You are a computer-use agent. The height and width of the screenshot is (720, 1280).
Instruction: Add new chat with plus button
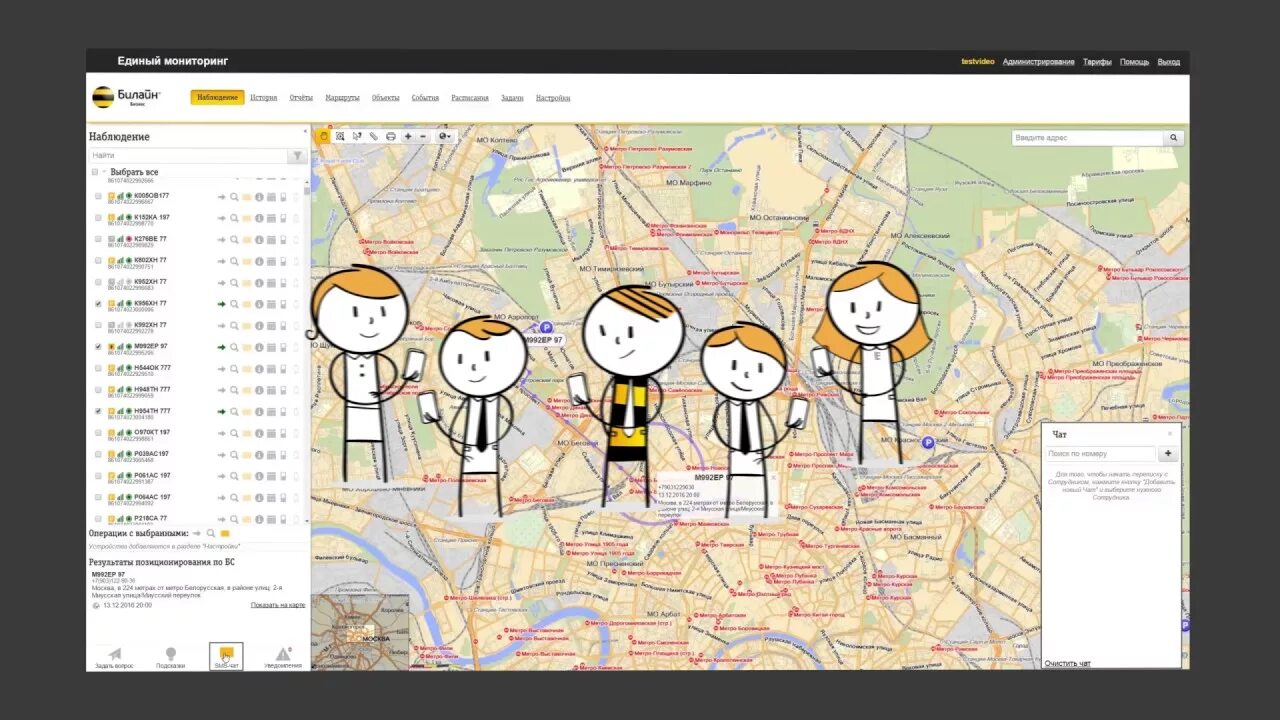click(x=1167, y=454)
